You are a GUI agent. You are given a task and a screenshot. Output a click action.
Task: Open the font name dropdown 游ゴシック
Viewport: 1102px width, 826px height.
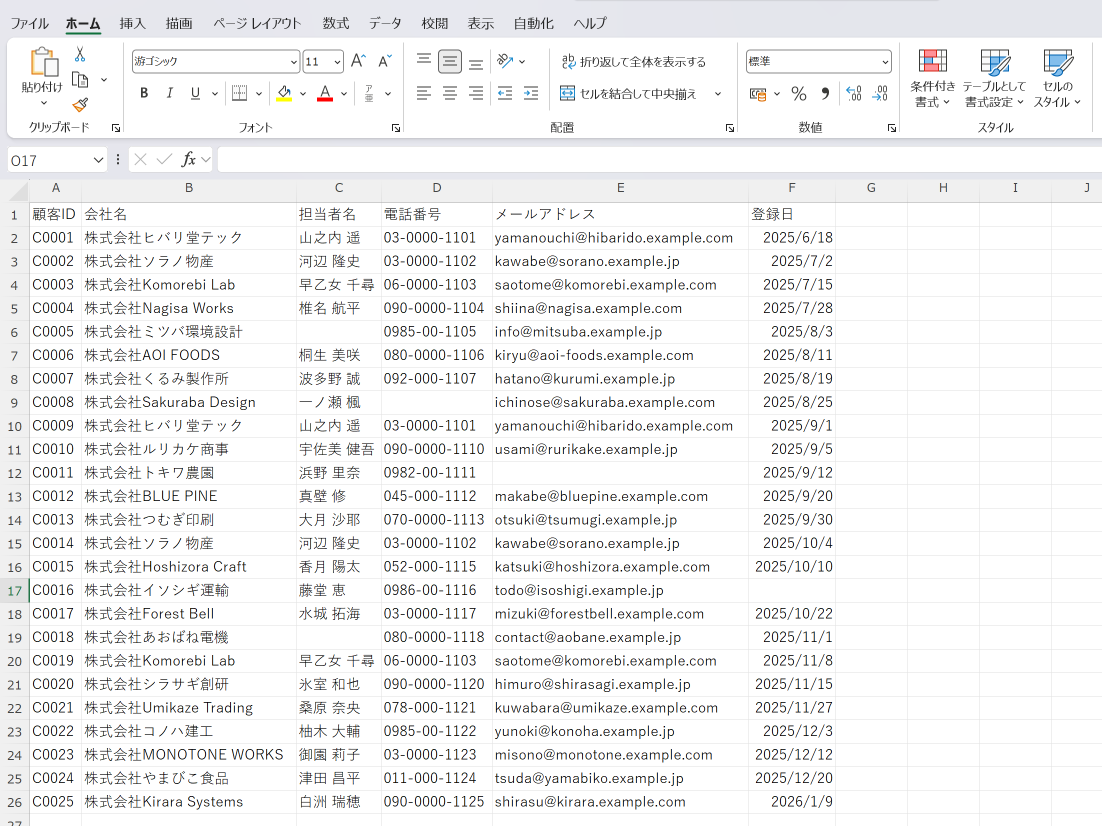point(294,62)
